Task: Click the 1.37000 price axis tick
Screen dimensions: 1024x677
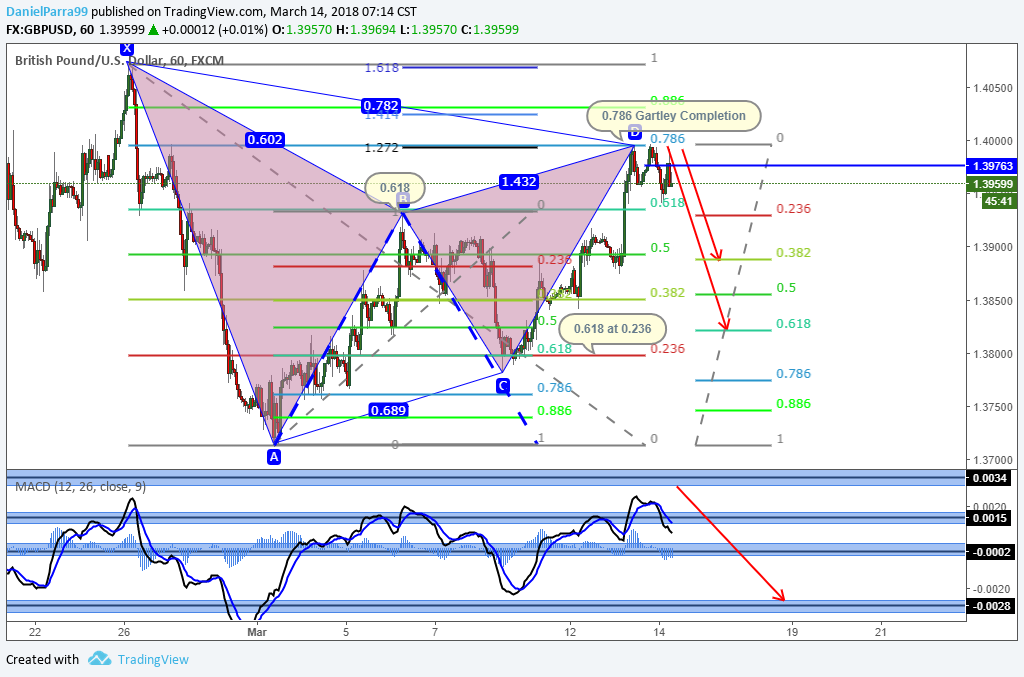Action: click(x=993, y=460)
